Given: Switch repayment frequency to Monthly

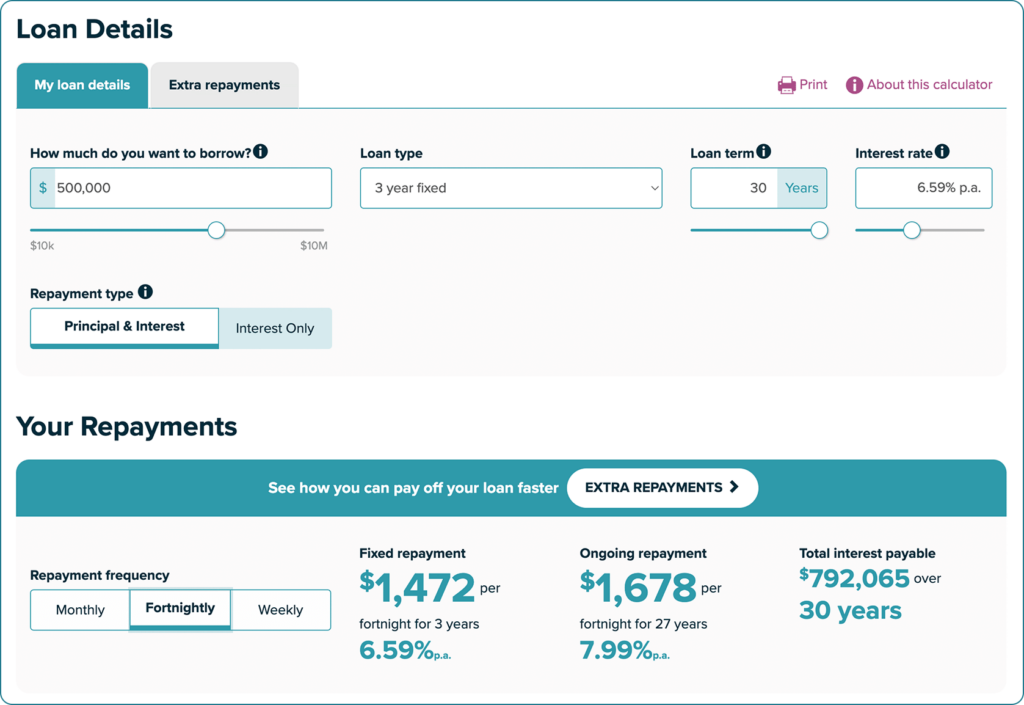Looking at the screenshot, I should pos(80,610).
